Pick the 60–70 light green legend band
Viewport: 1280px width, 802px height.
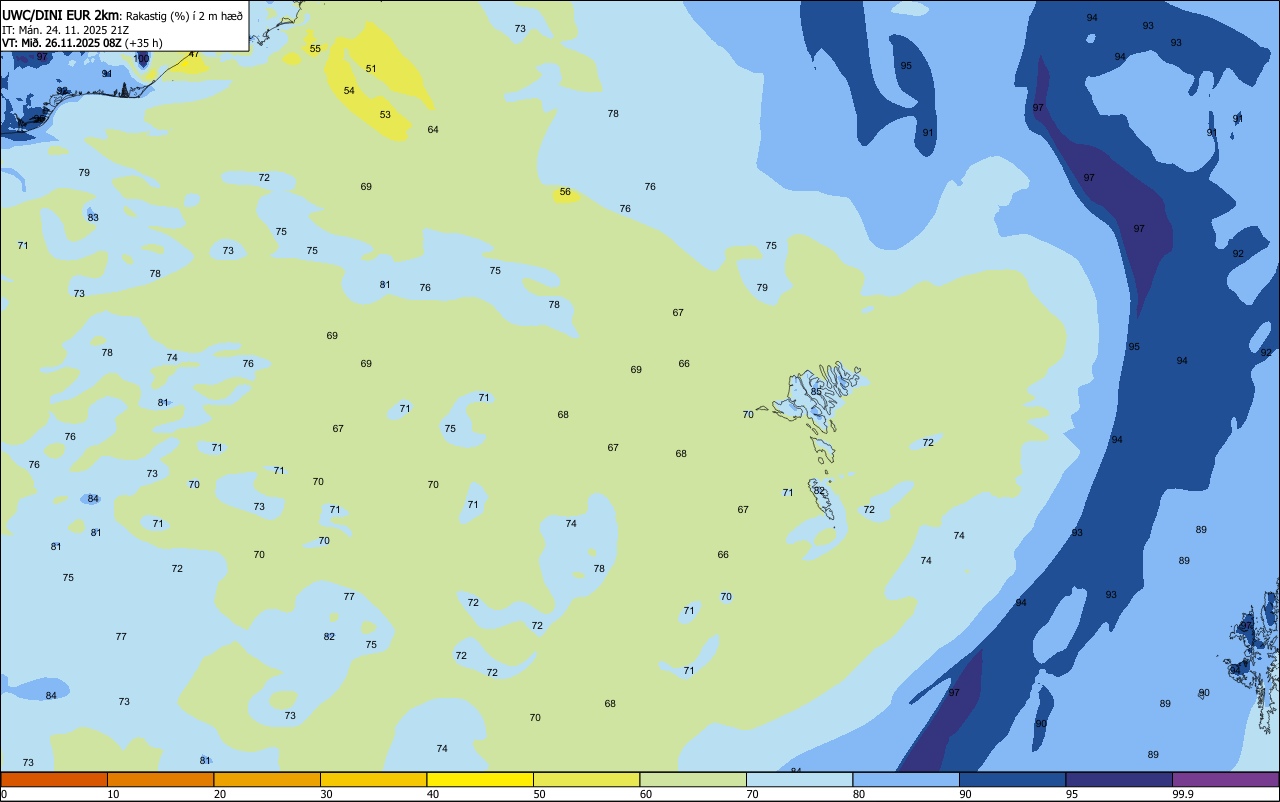point(693,779)
